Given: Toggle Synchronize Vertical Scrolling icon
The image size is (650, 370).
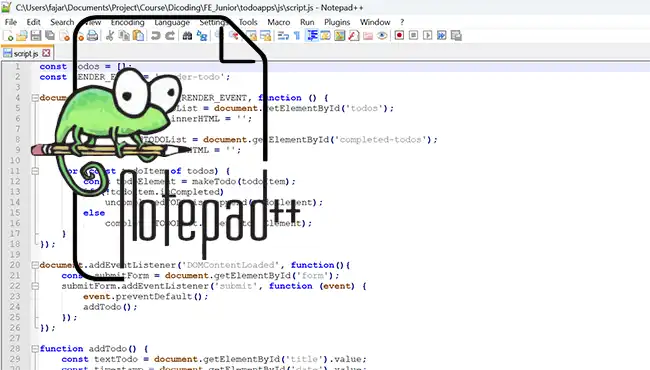Looking at the screenshot, I should (252, 36).
